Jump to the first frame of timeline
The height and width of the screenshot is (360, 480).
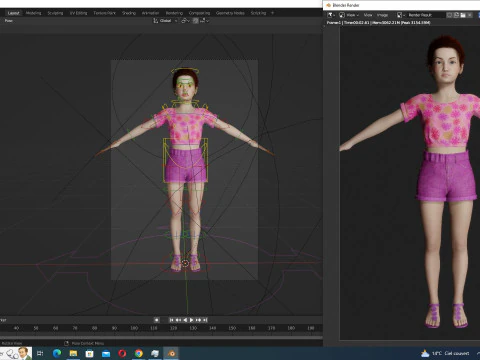(171, 320)
